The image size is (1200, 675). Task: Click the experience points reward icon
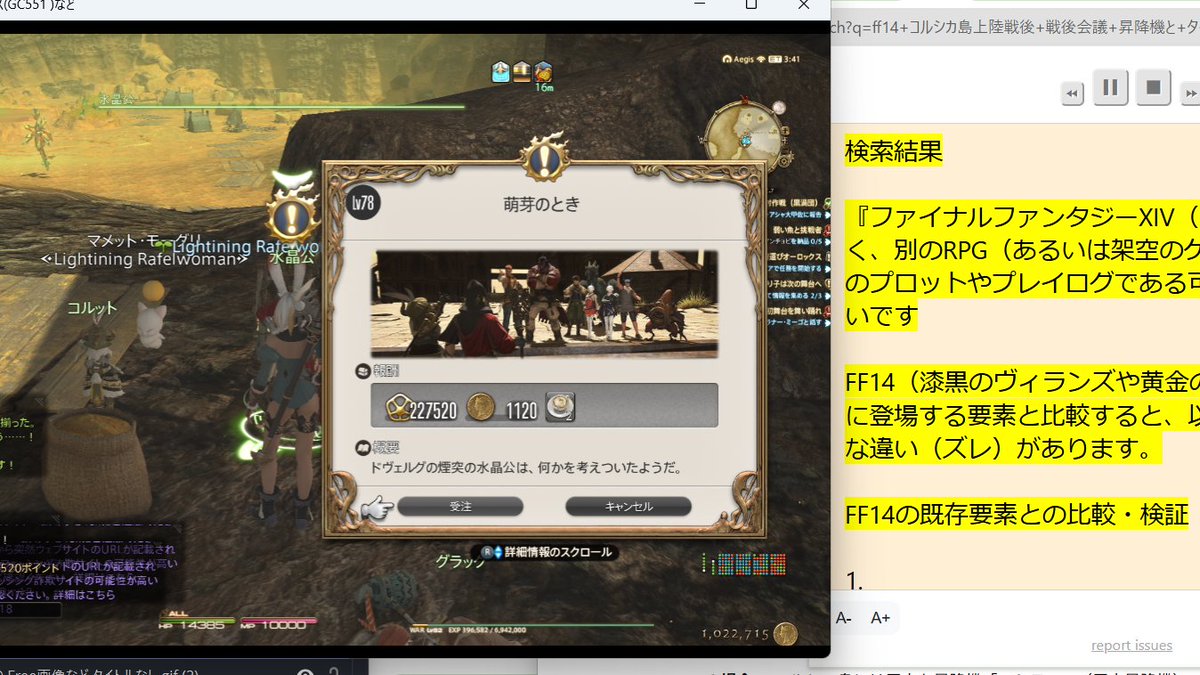(399, 407)
